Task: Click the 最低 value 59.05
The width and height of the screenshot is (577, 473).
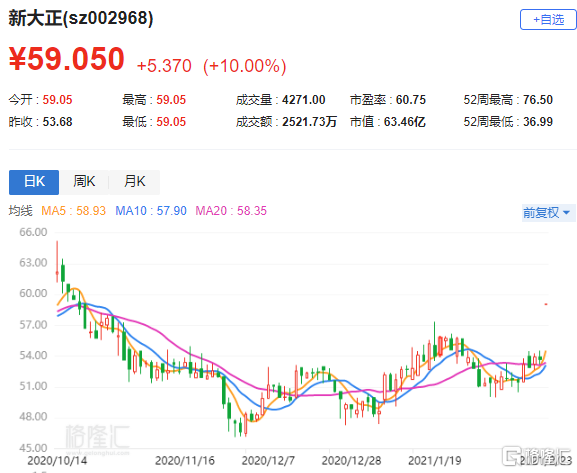Action: click(x=171, y=122)
